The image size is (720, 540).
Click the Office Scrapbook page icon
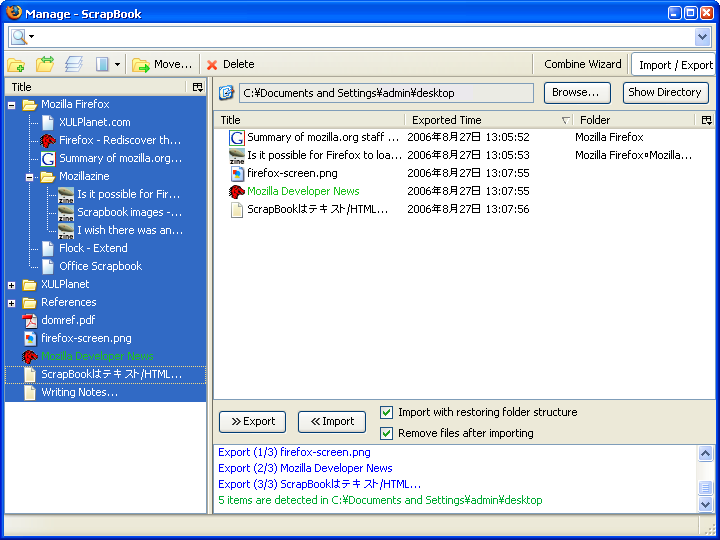(x=48, y=266)
